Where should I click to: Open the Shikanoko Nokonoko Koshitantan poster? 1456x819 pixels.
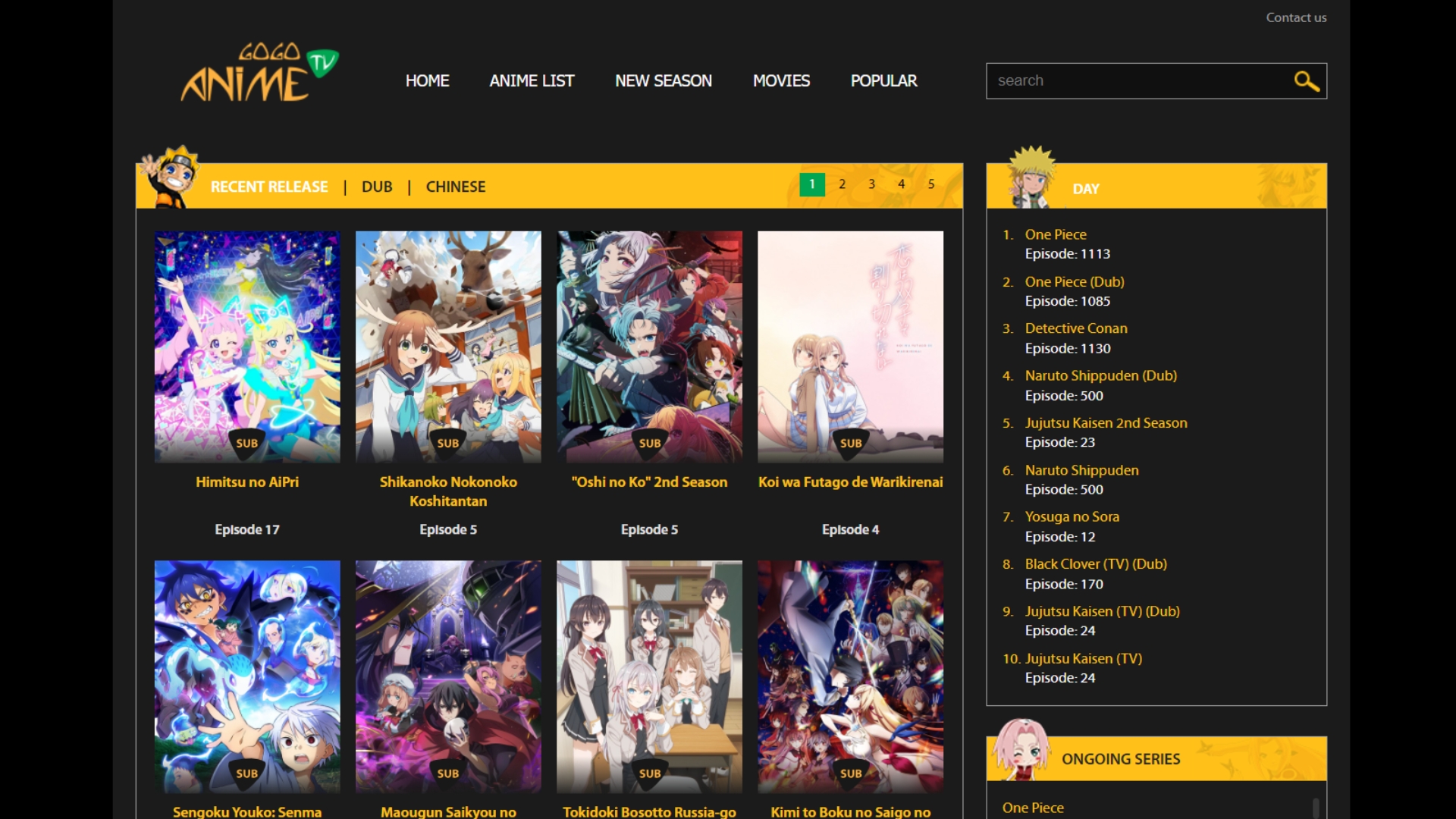(448, 347)
